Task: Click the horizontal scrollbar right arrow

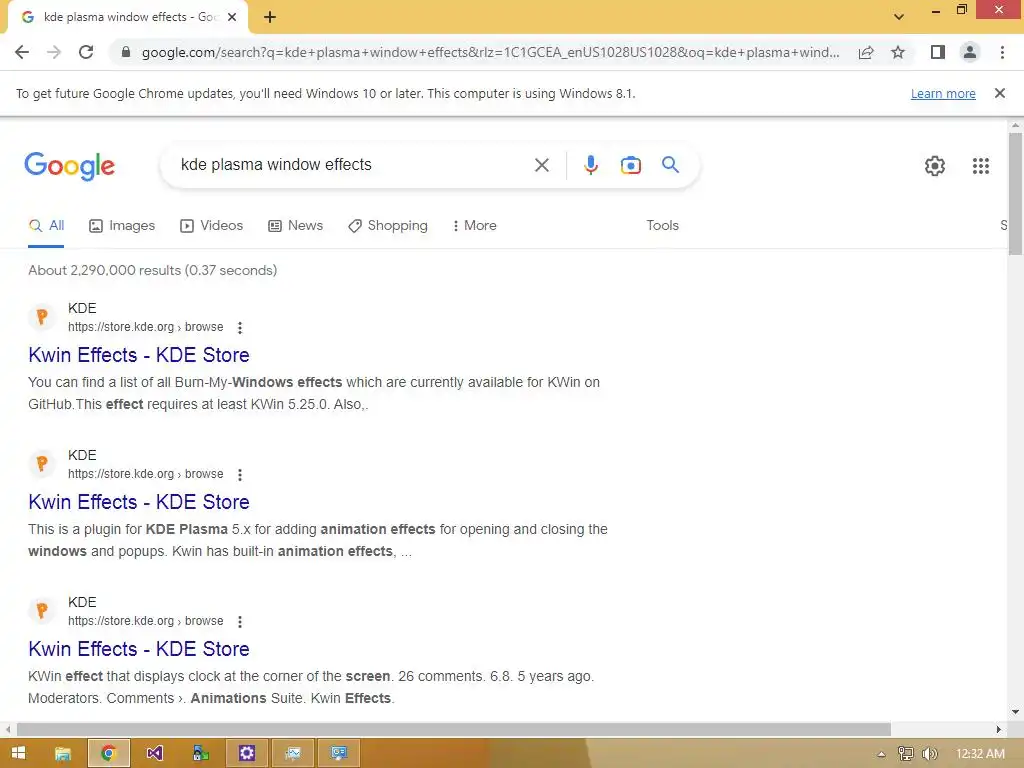Action: click(x=999, y=729)
